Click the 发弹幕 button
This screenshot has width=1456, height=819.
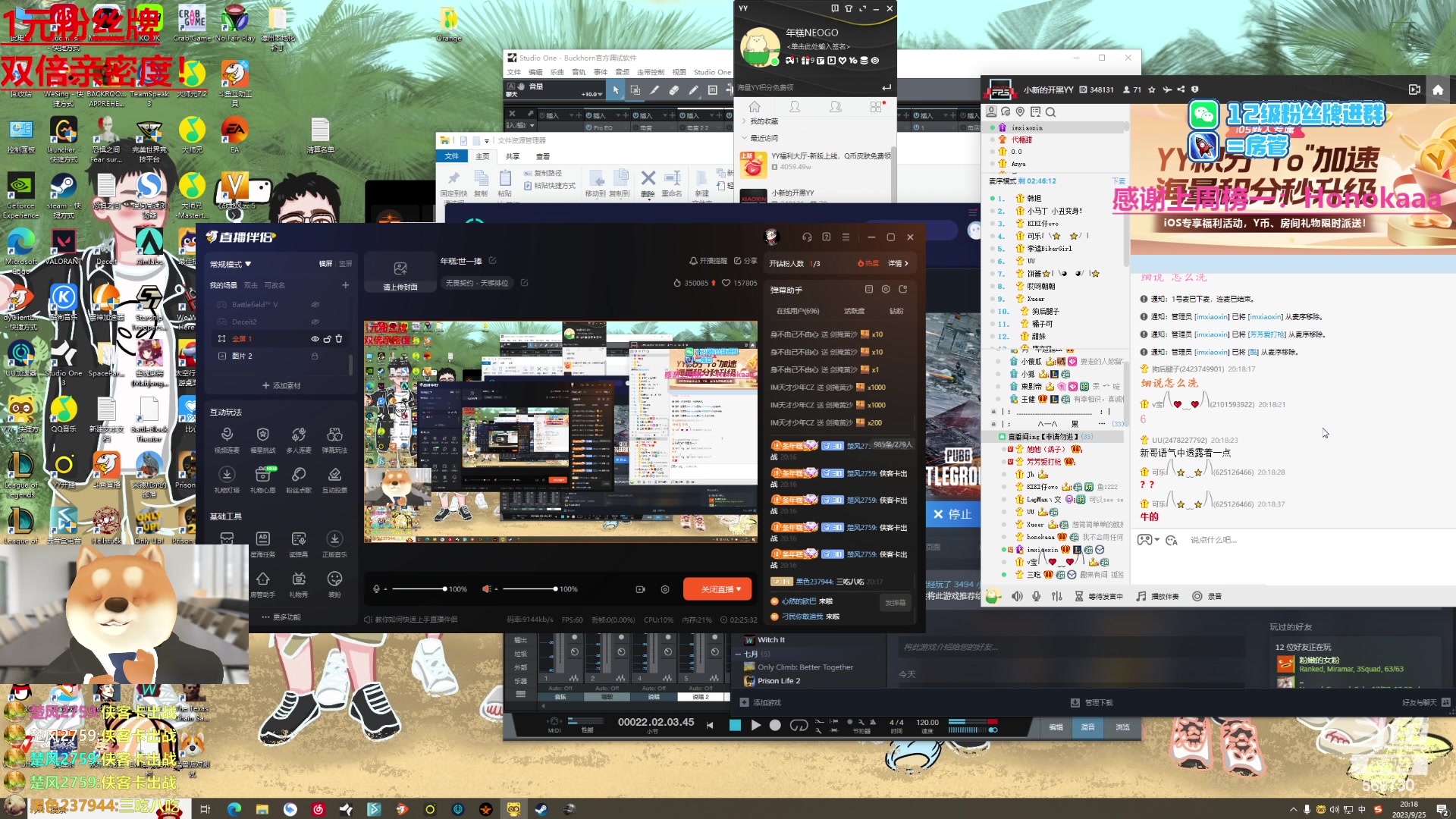(896, 603)
